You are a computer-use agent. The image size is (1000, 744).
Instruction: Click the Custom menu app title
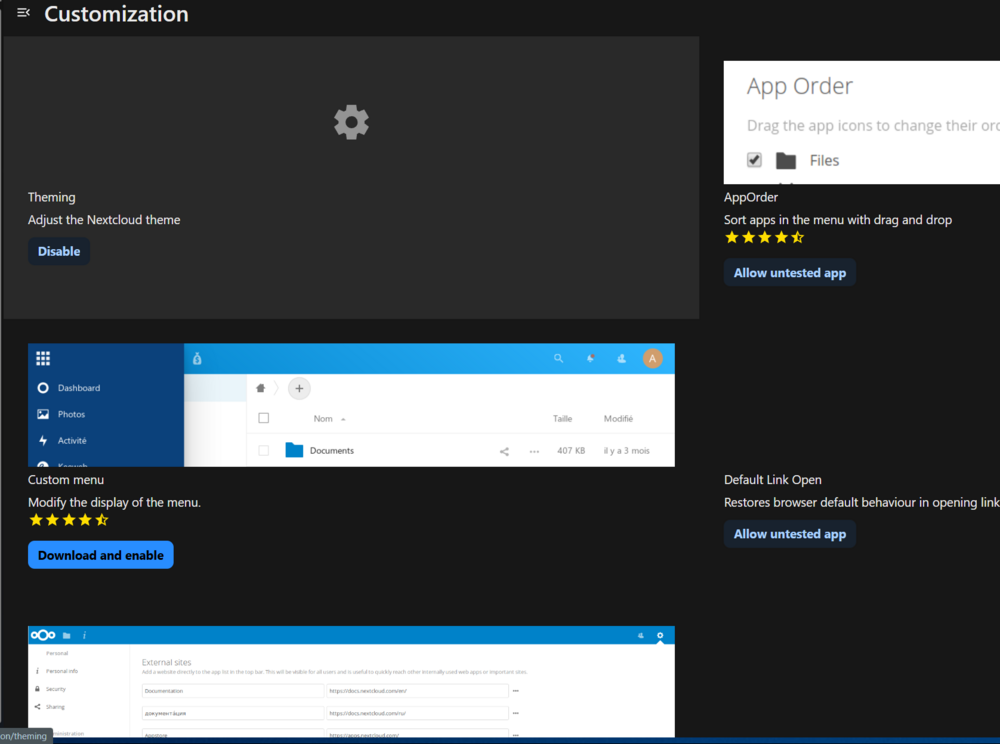click(x=66, y=479)
